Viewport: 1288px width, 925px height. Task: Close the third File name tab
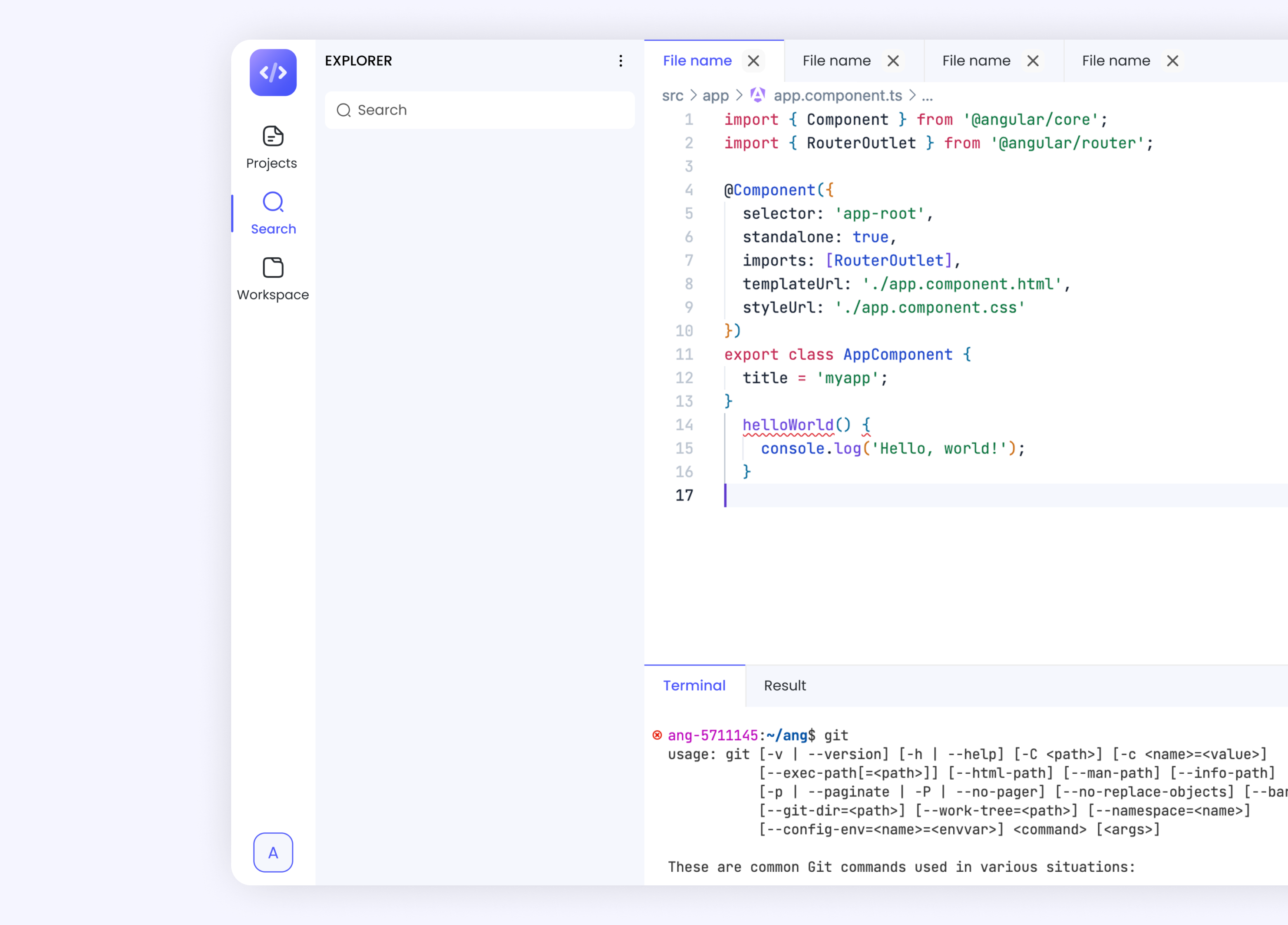pos(1033,61)
